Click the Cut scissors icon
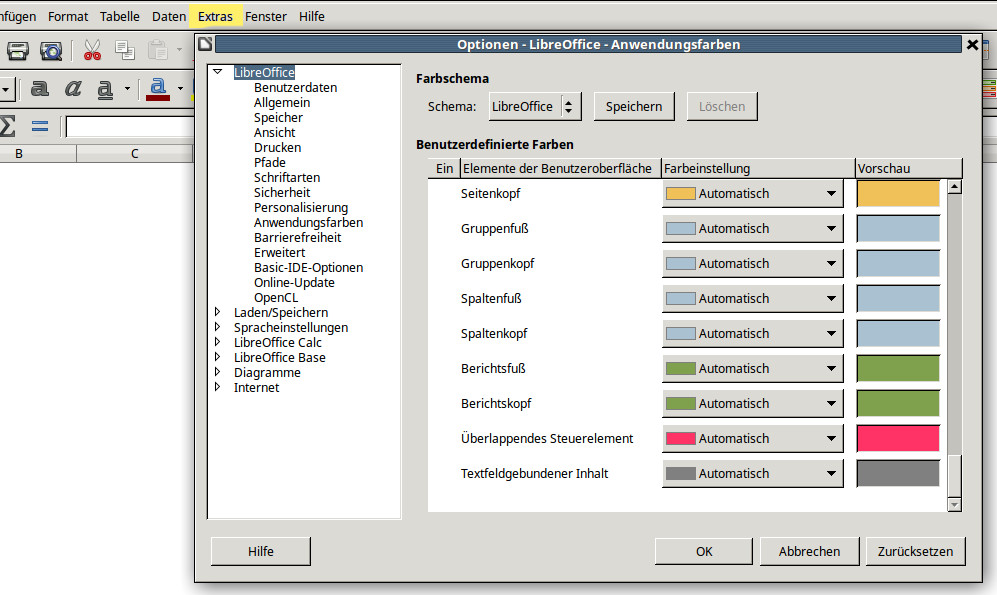This screenshot has width=997, height=595. coord(92,50)
